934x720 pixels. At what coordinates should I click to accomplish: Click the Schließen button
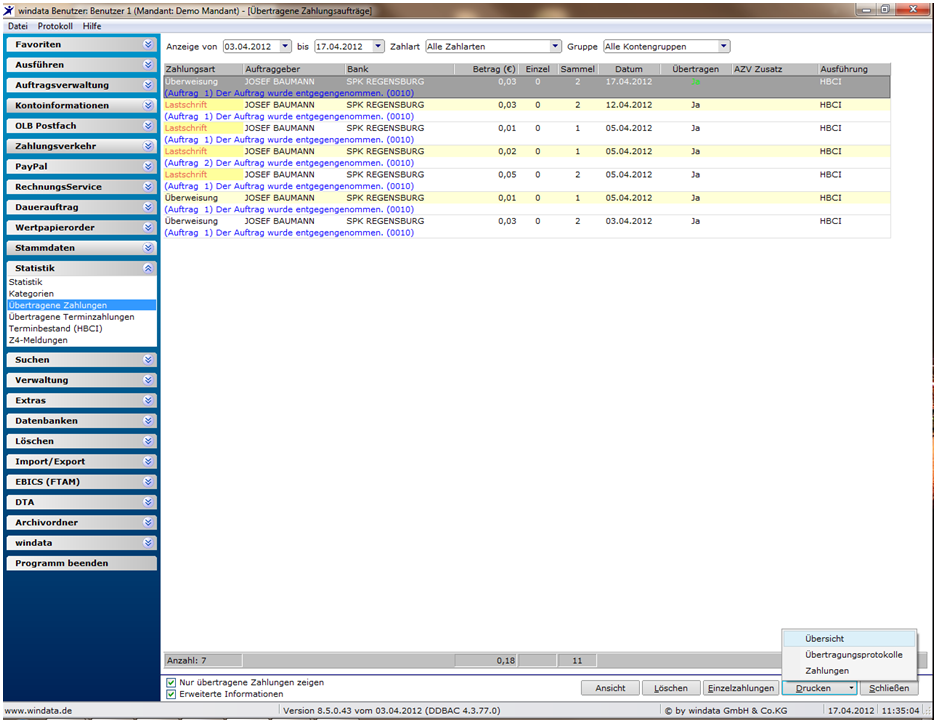click(x=889, y=688)
